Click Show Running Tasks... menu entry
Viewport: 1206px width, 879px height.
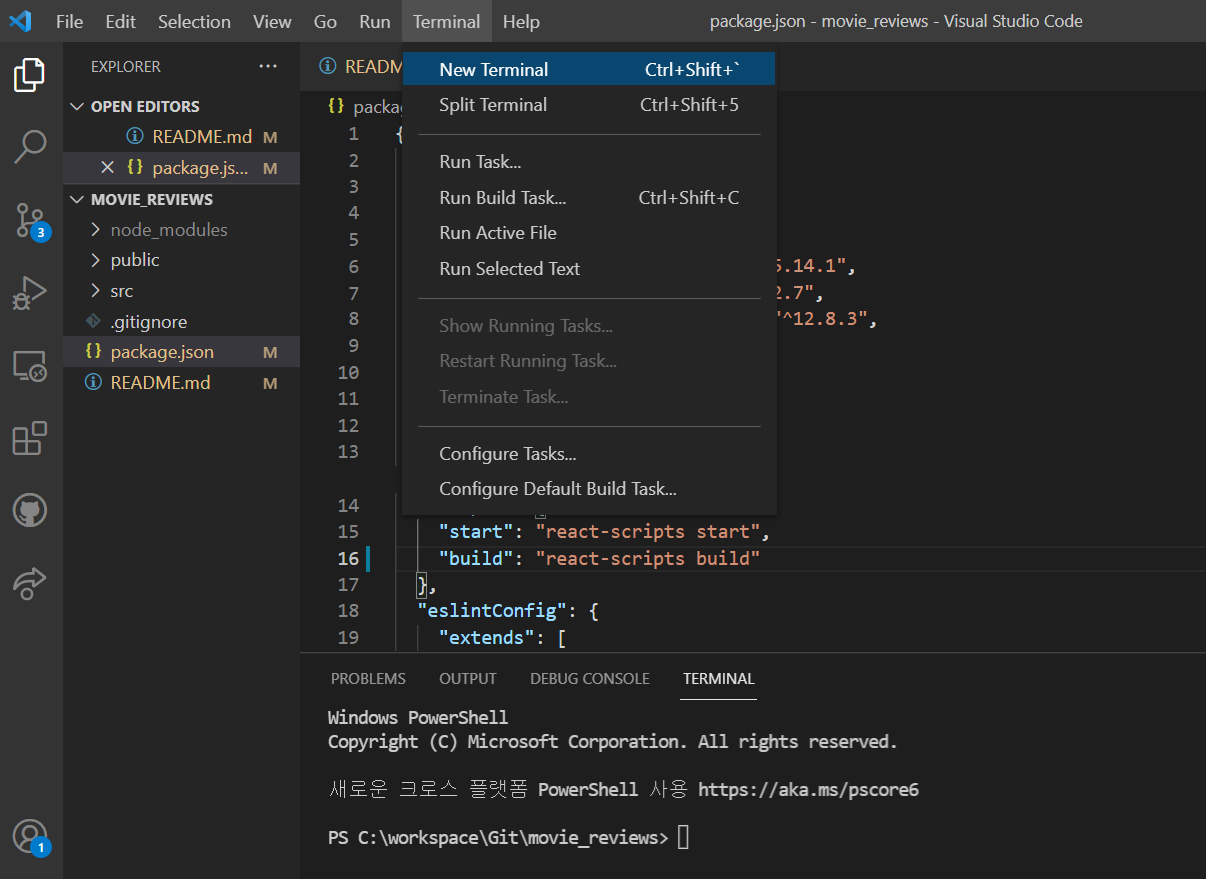[x=589, y=326]
